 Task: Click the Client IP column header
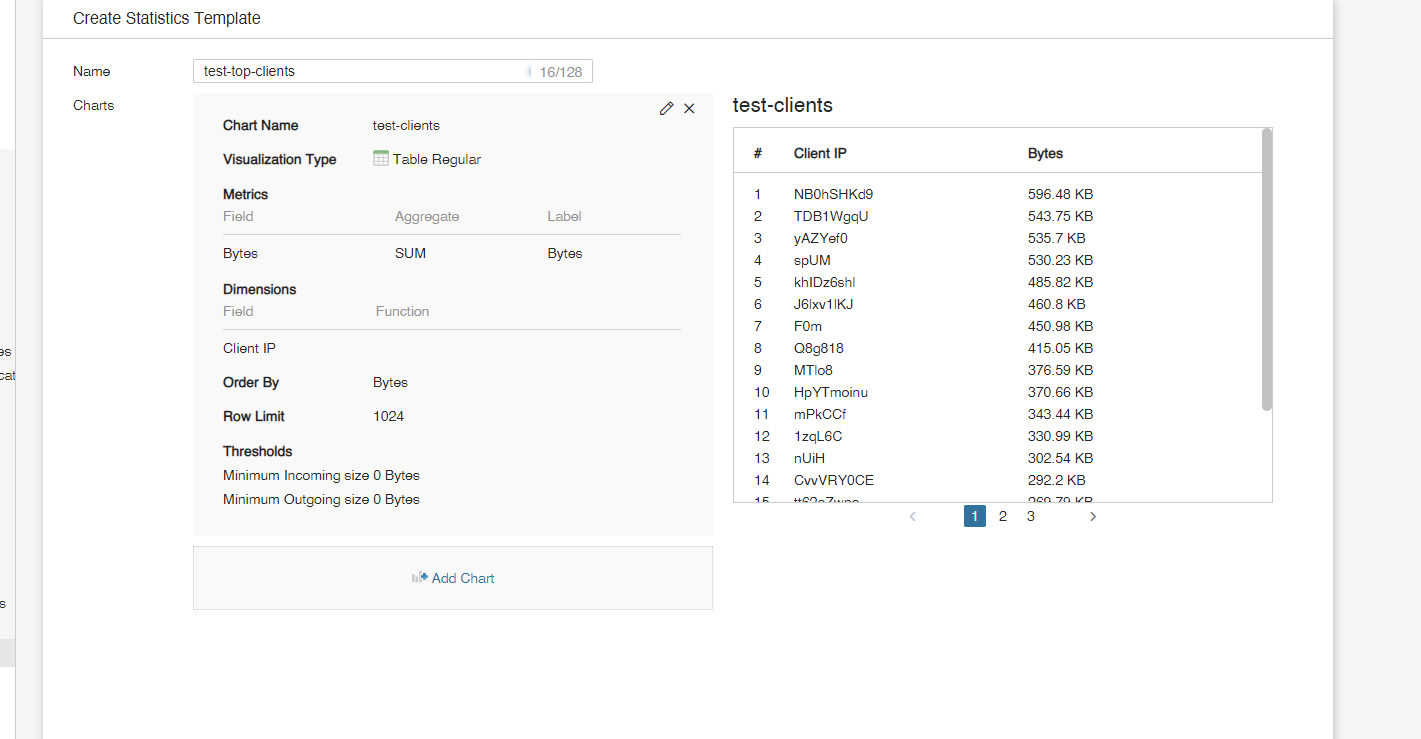[x=820, y=153]
